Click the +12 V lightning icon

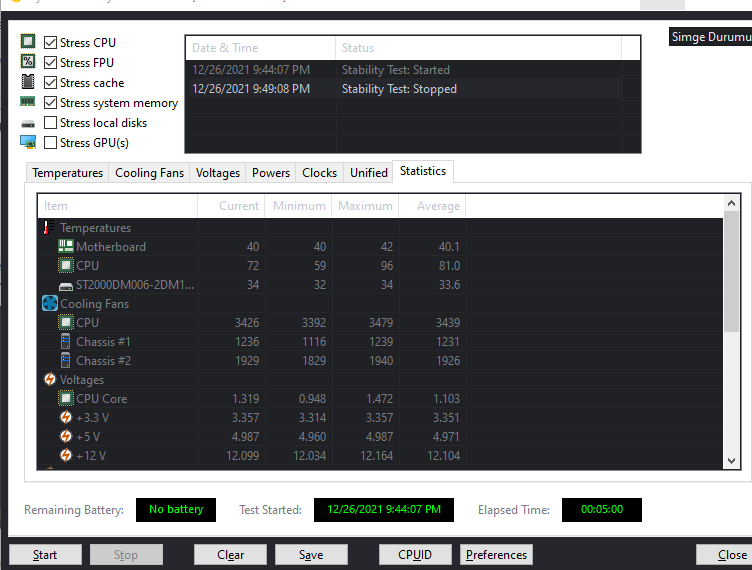66,455
